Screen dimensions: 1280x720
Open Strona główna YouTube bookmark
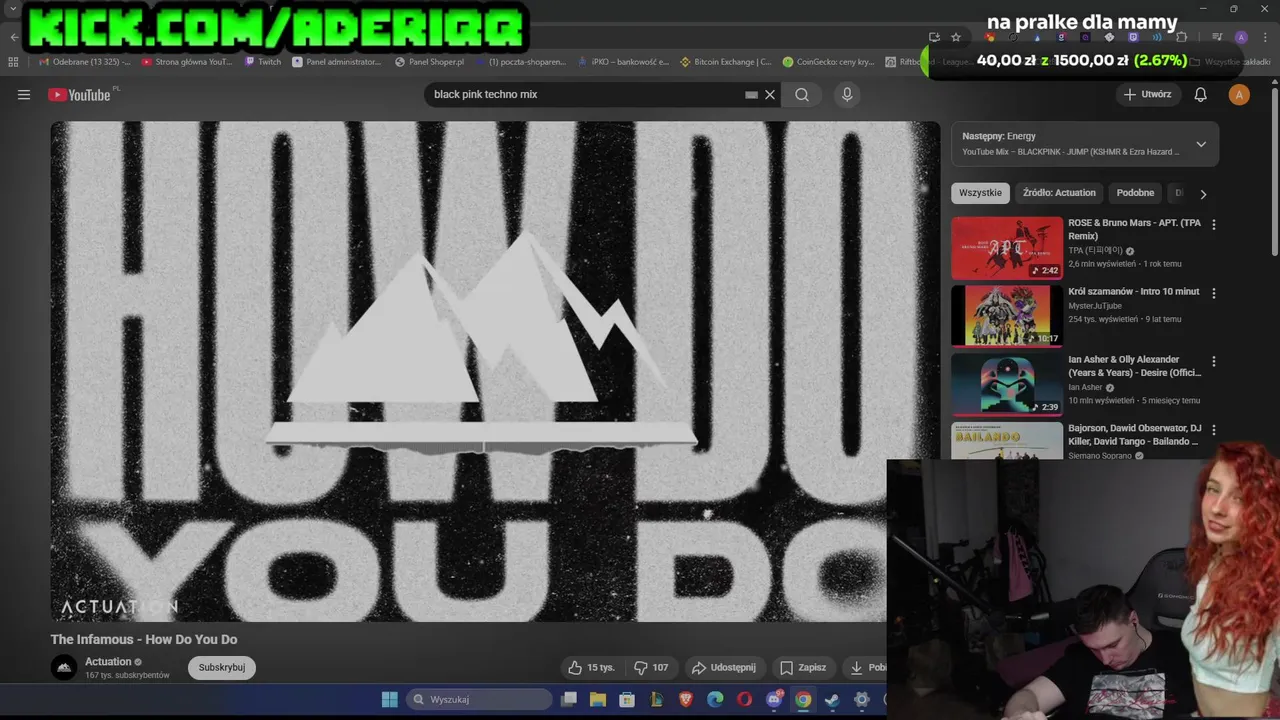coord(187,62)
